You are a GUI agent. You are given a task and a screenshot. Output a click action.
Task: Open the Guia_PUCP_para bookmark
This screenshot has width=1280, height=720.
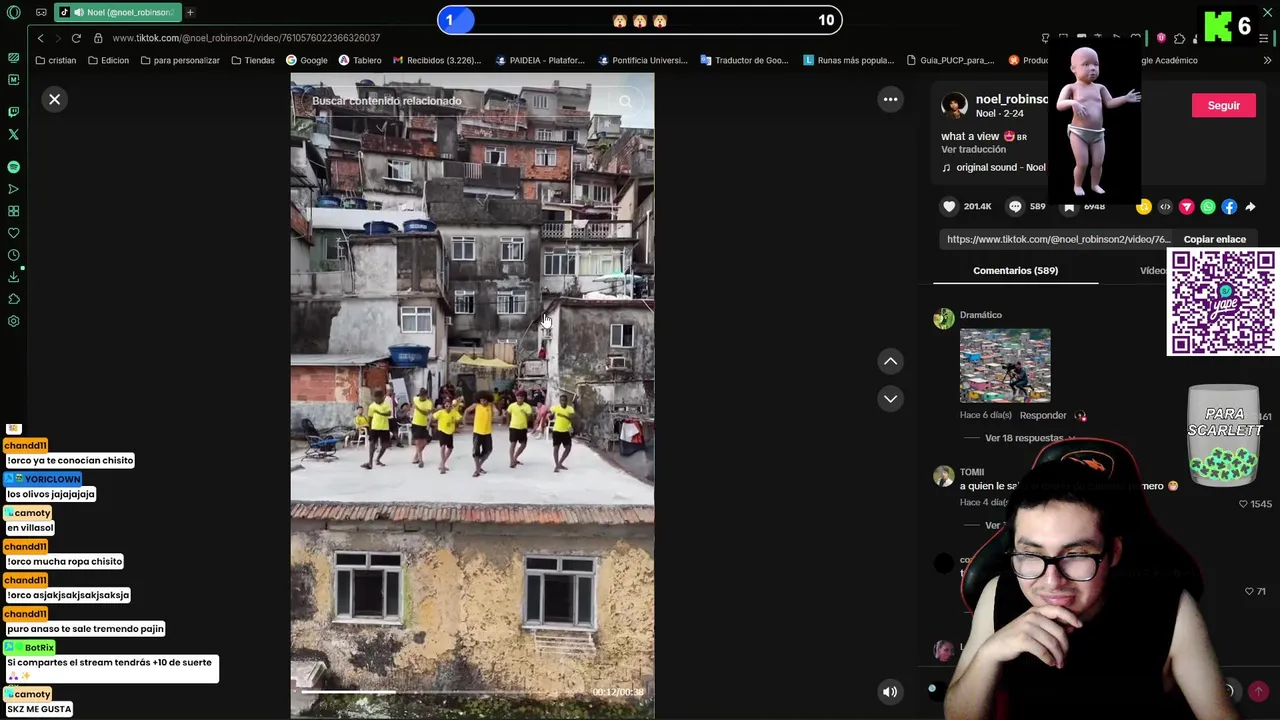(x=950, y=60)
